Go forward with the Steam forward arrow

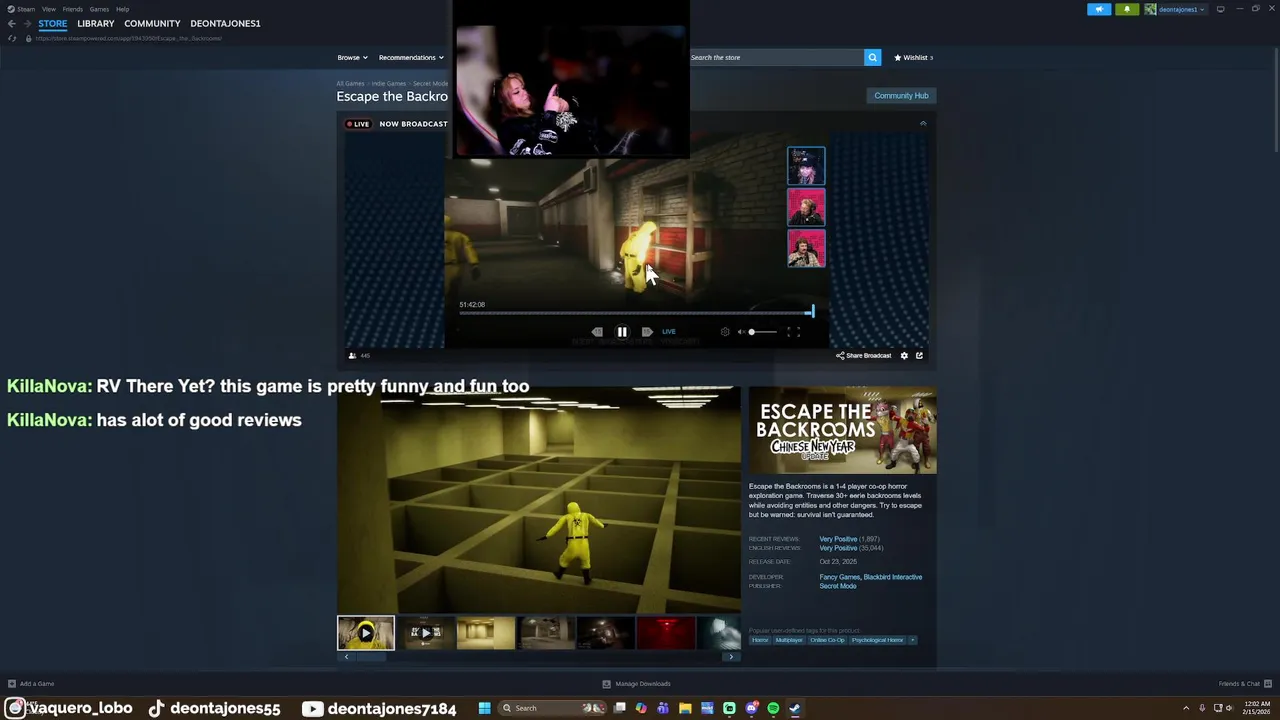(x=26, y=24)
